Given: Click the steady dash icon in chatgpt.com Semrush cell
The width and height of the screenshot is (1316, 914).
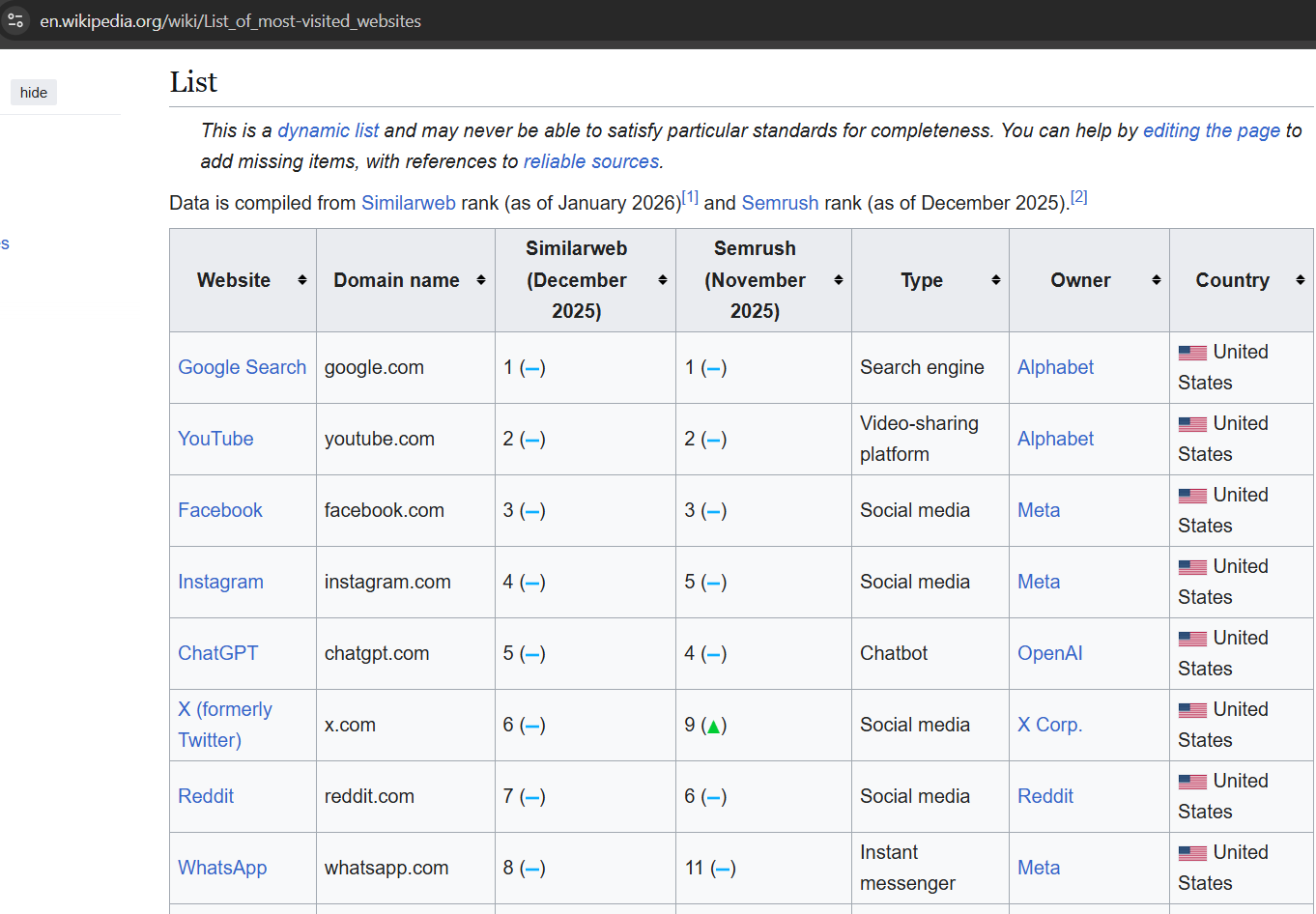Looking at the screenshot, I should pyautogui.click(x=713, y=654).
